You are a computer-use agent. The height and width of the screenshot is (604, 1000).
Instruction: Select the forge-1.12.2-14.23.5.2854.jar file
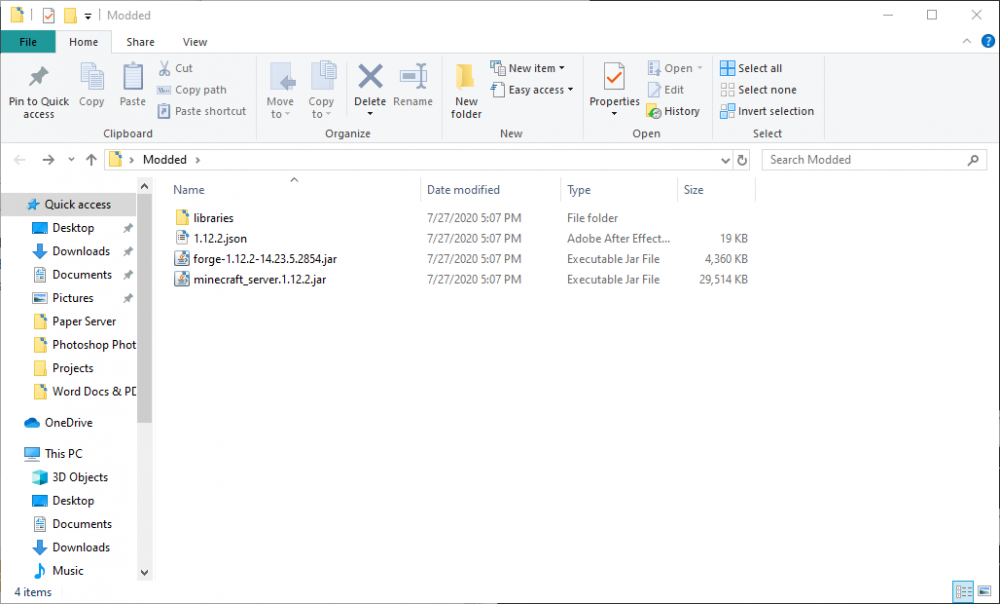point(265,259)
